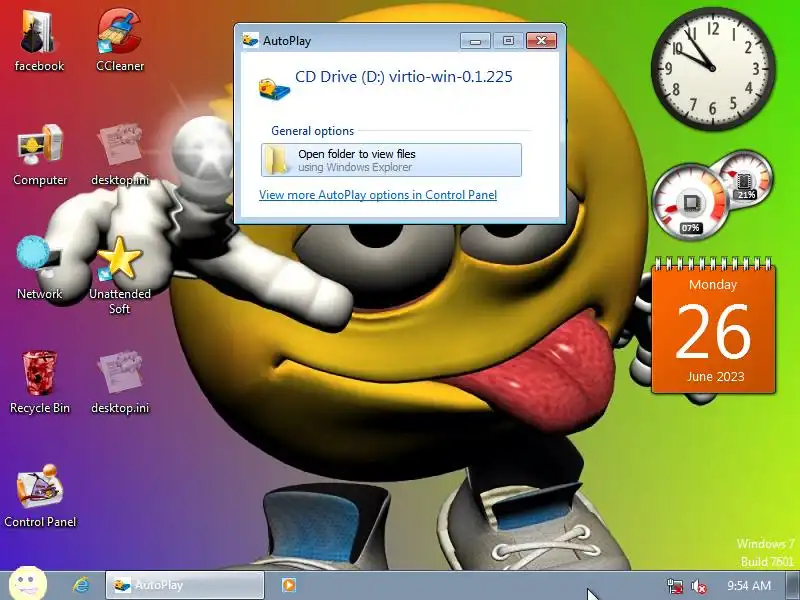Image resolution: width=800 pixels, height=600 pixels.
Task: Click the muted volume tray icon
Action: click(x=698, y=586)
